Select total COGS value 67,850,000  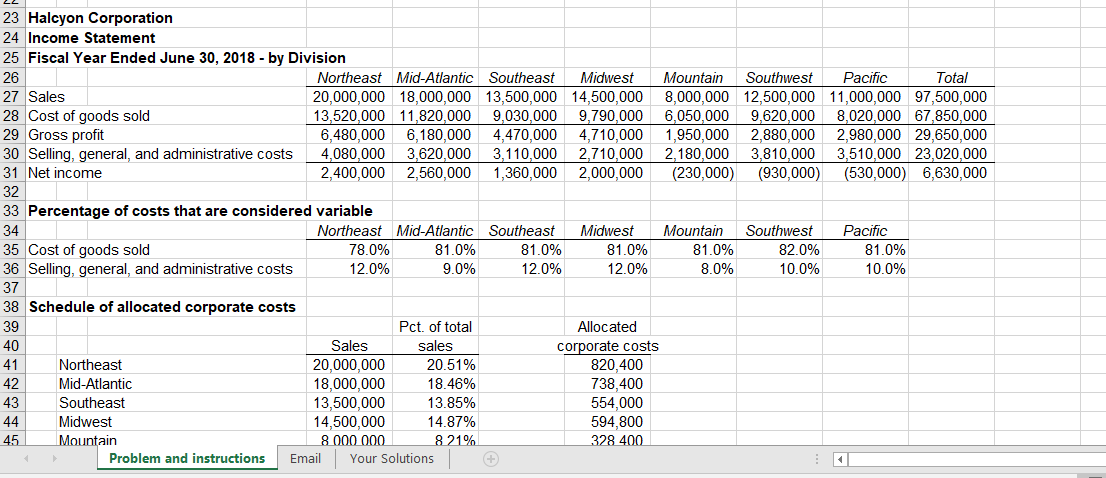tap(952, 116)
